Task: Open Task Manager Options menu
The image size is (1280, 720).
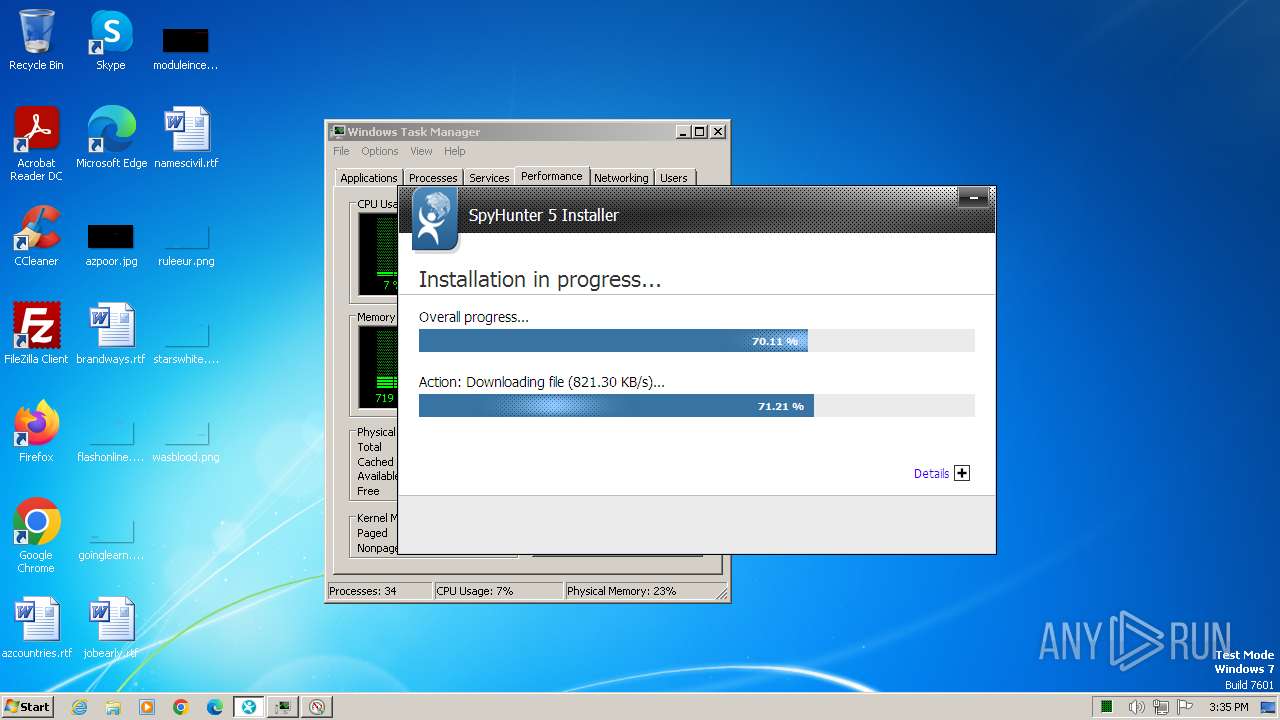Action: pos(380,151)
